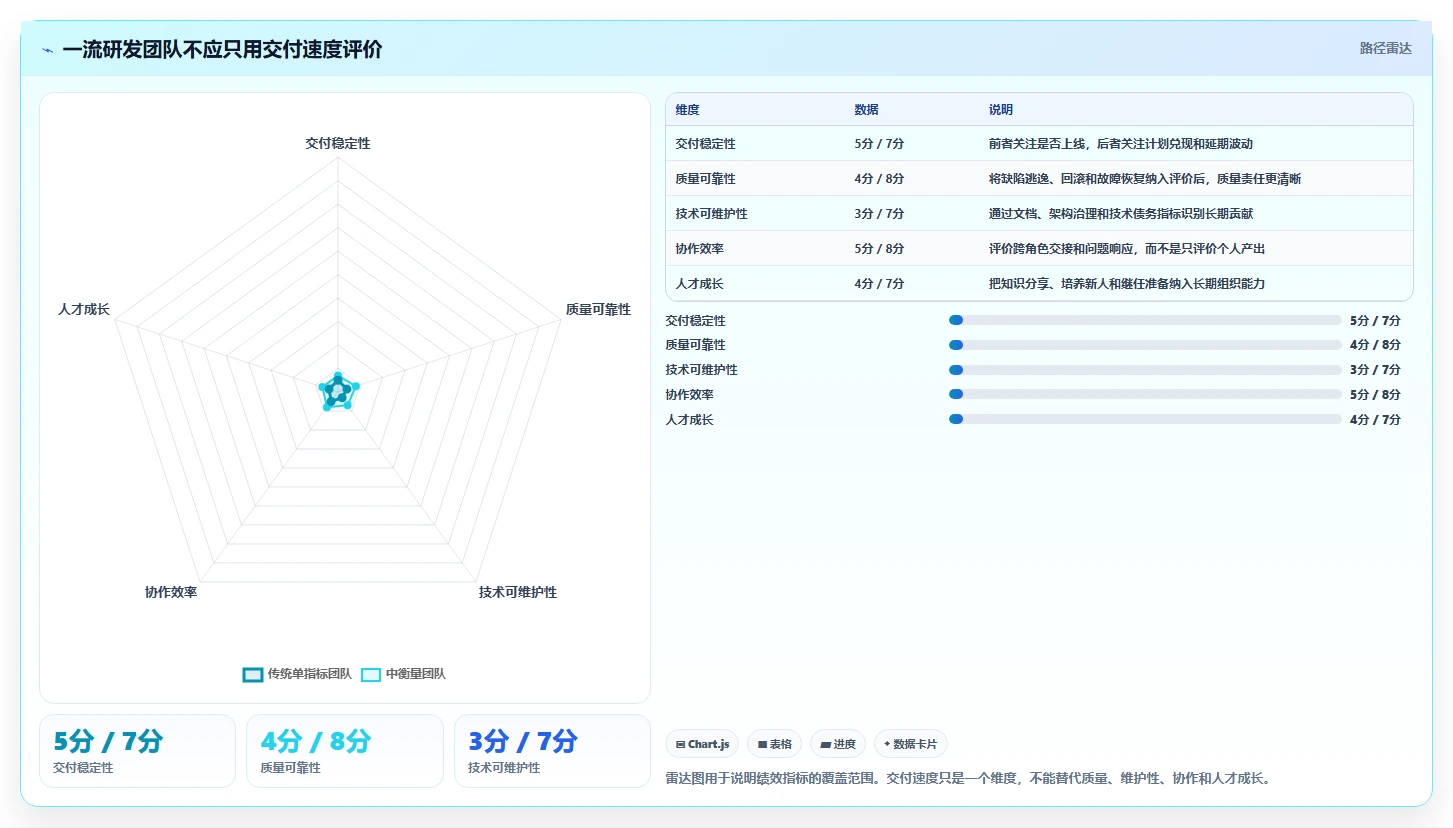Click the 质量可靠性 axis label on radar

598,310
